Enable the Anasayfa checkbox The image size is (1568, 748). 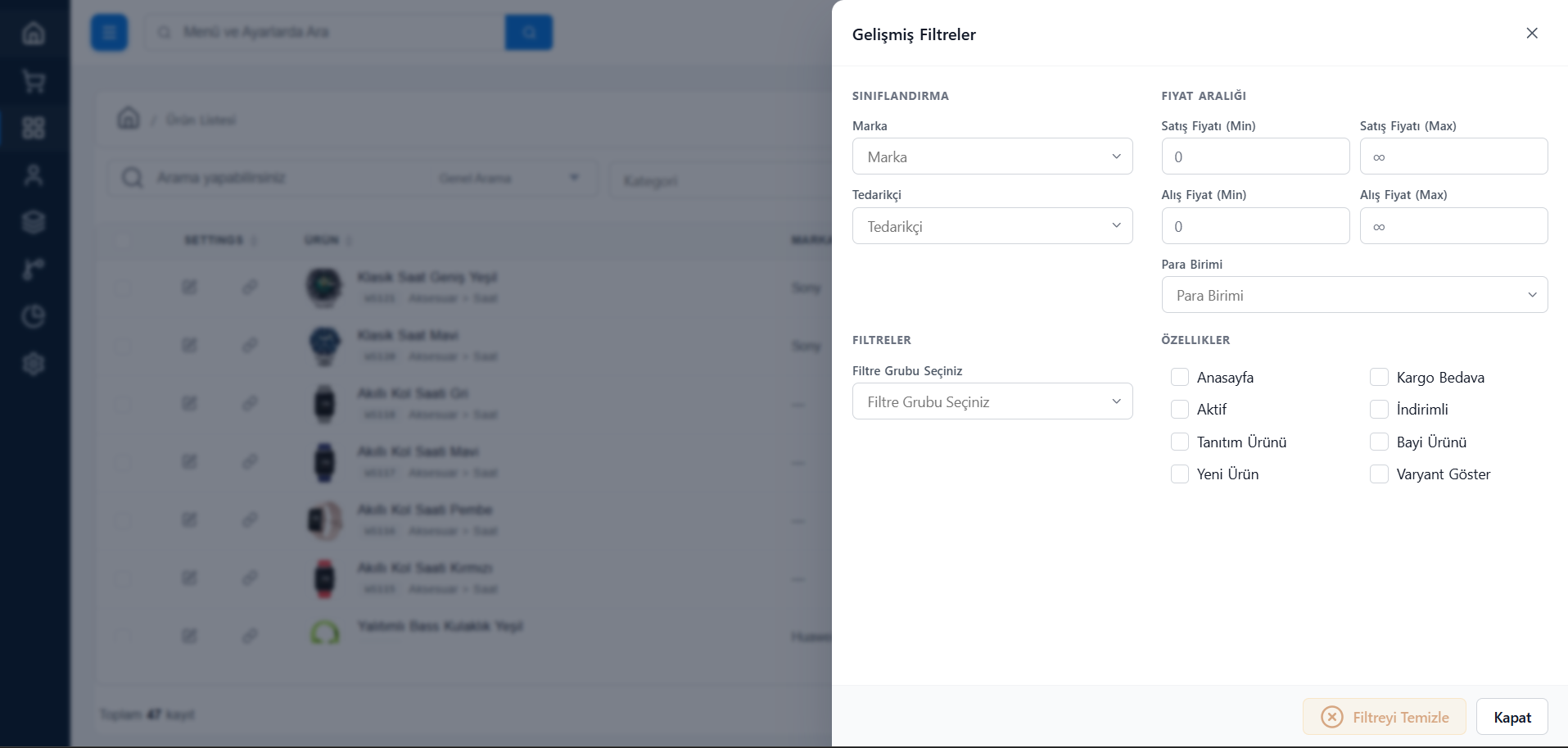click(1180, 377)
